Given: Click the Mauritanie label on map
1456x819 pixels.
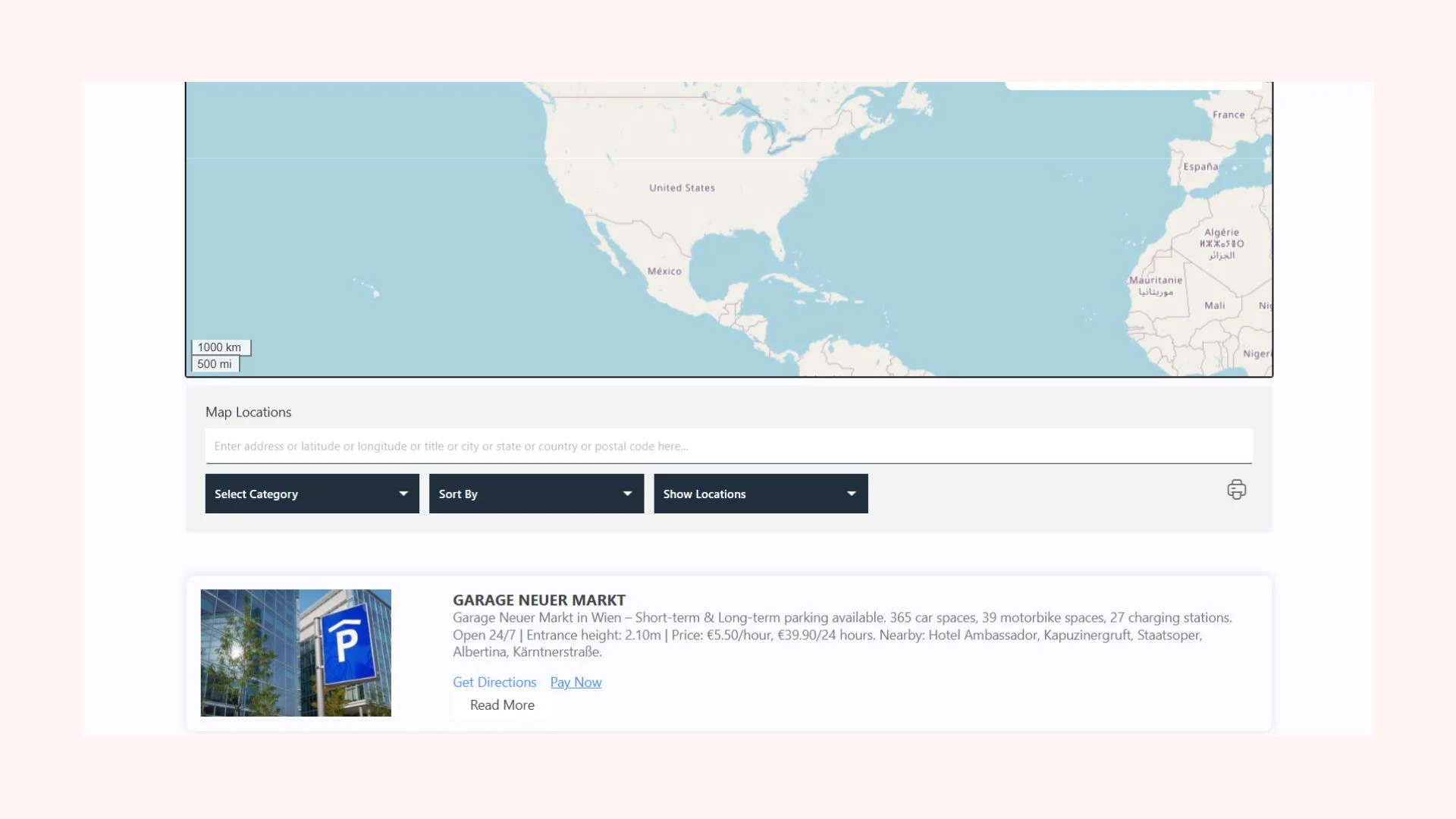Looking at the screenshot, I should point(1156,281).
